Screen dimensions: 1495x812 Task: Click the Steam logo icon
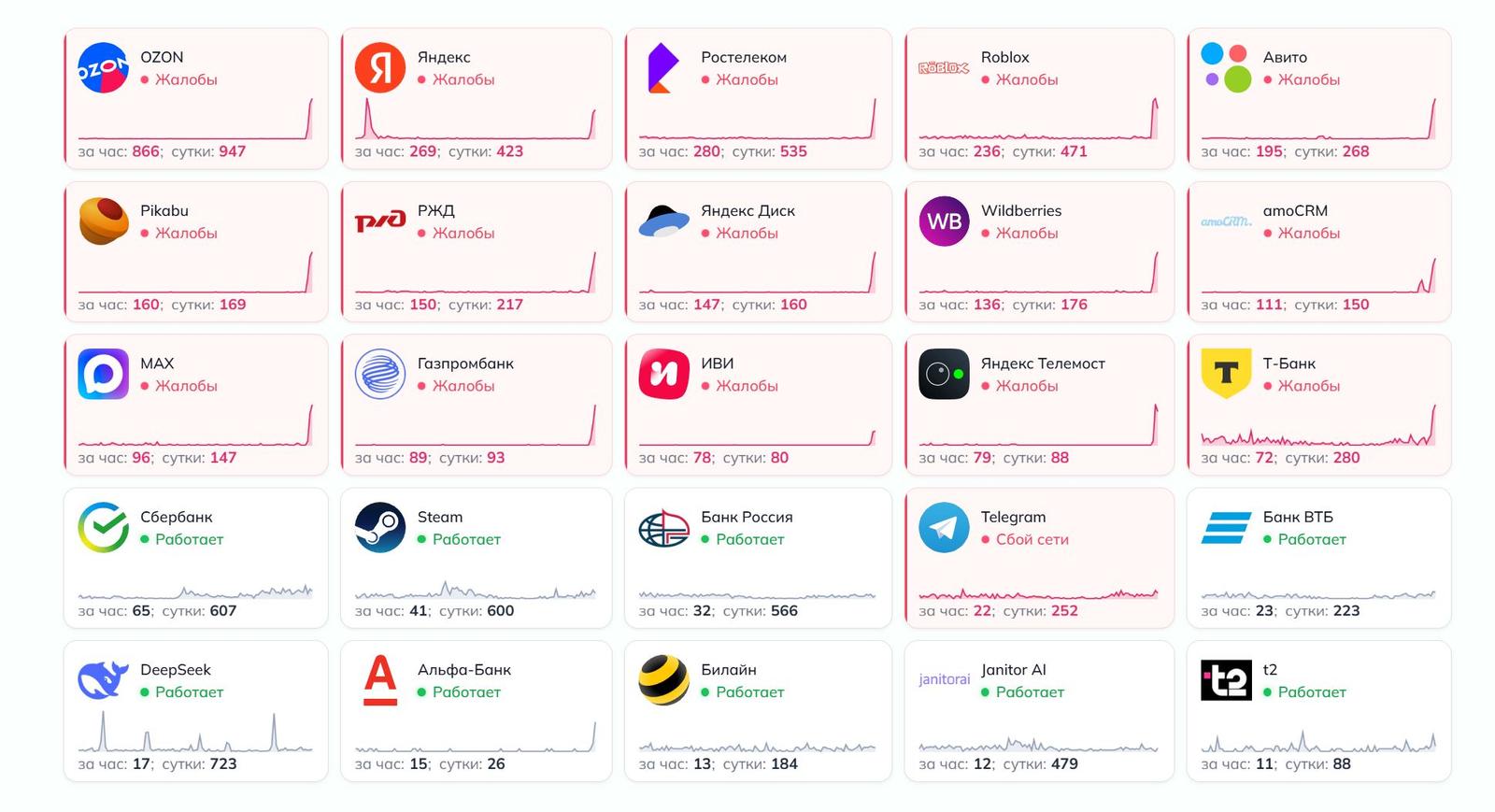[x=380, y=528]
